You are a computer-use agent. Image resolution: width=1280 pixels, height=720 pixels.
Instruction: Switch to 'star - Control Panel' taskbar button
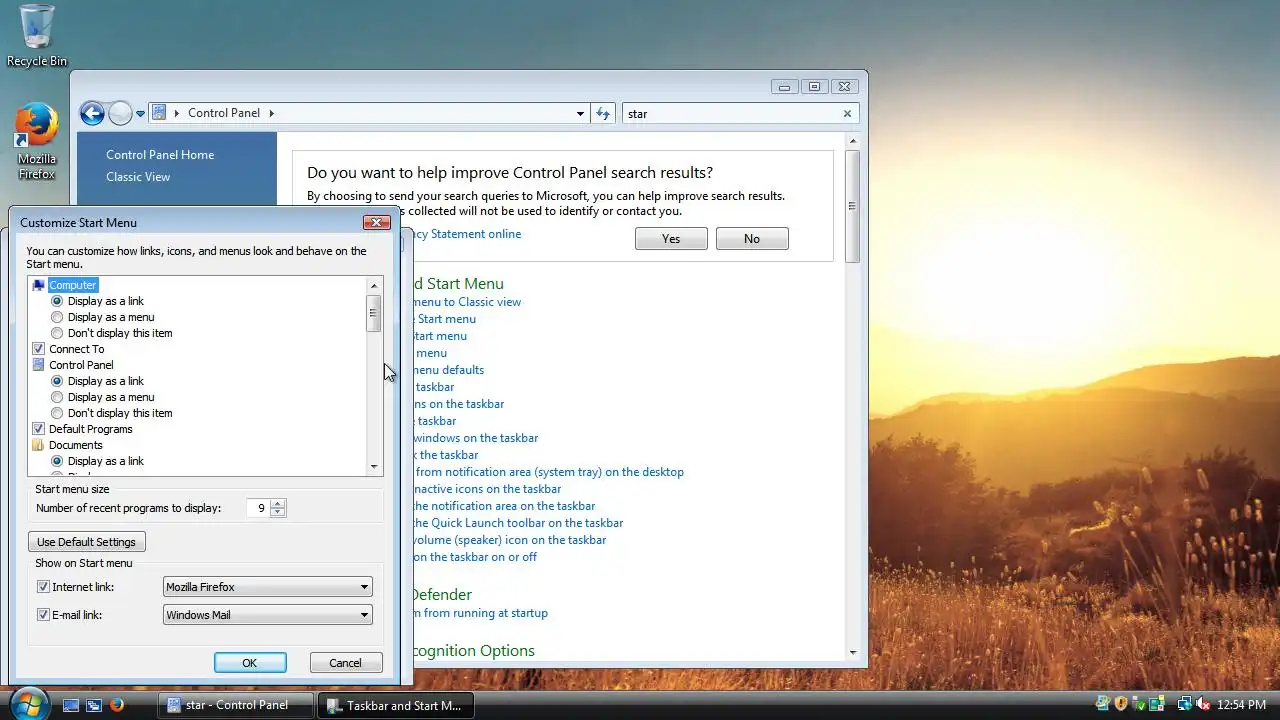236,705
